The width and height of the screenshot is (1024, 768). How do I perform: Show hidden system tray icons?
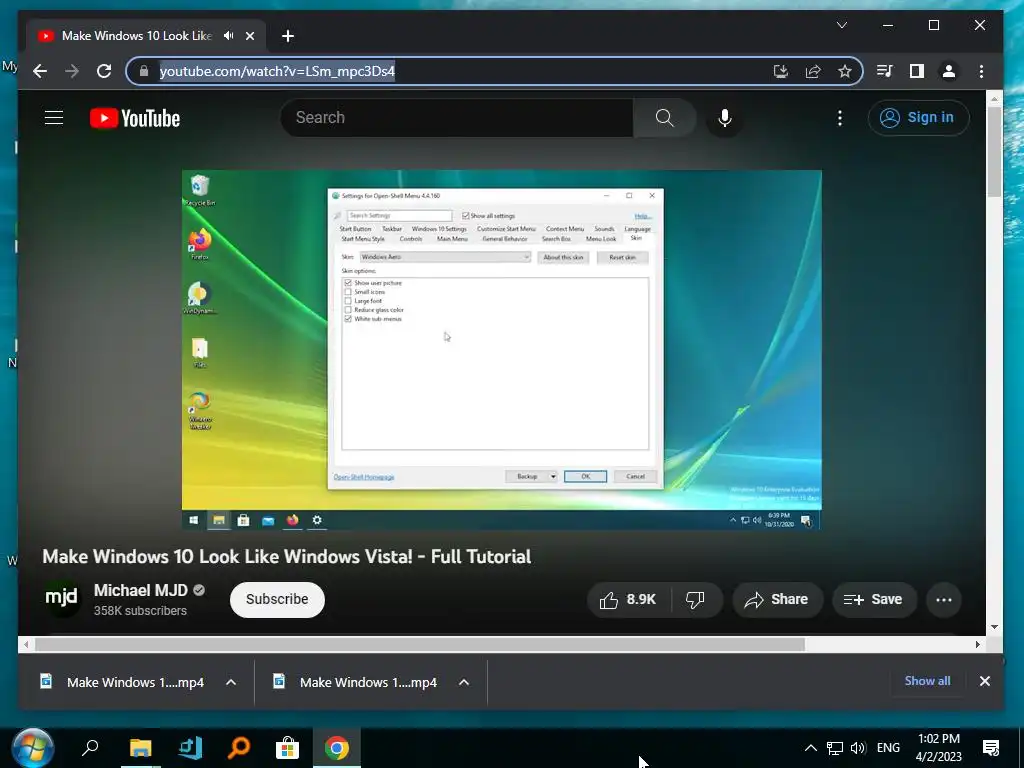tap(810, 748)
